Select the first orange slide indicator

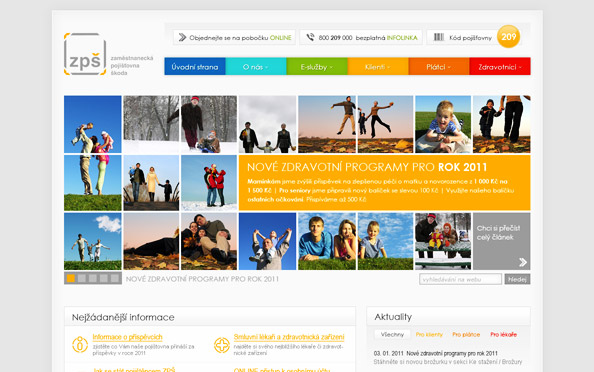click(x=71, y=278)
